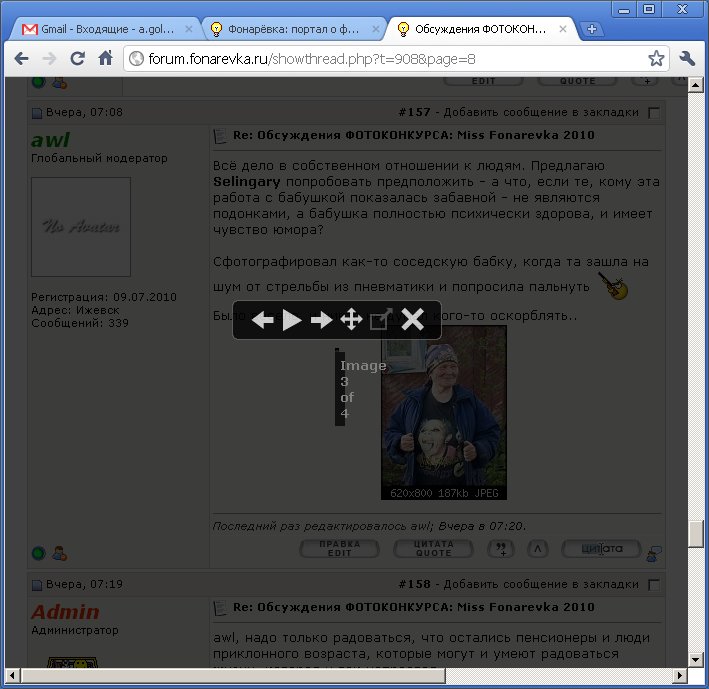Click horizontal scrollbar left arrow

[12, 676]
